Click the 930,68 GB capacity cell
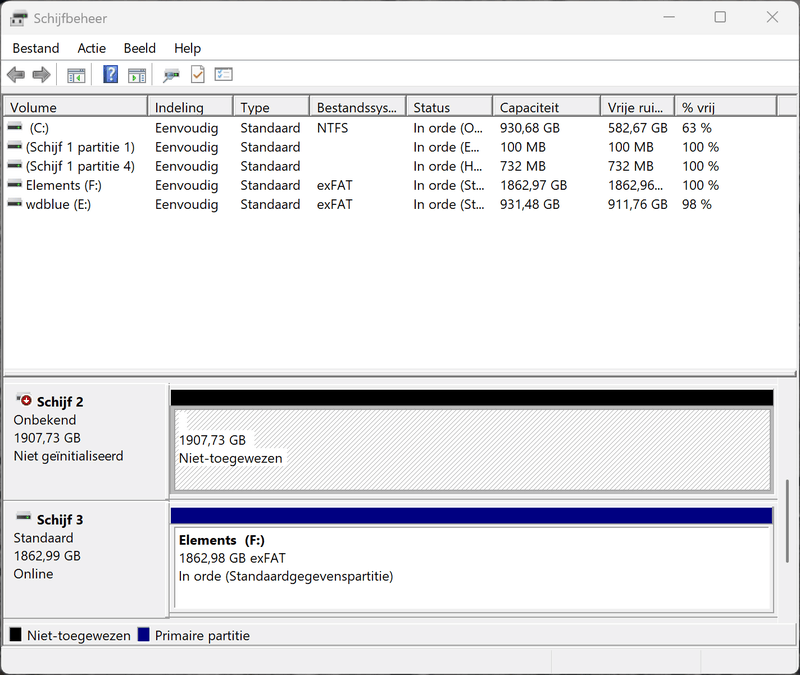Screen dimensions: 800x675 530,128
